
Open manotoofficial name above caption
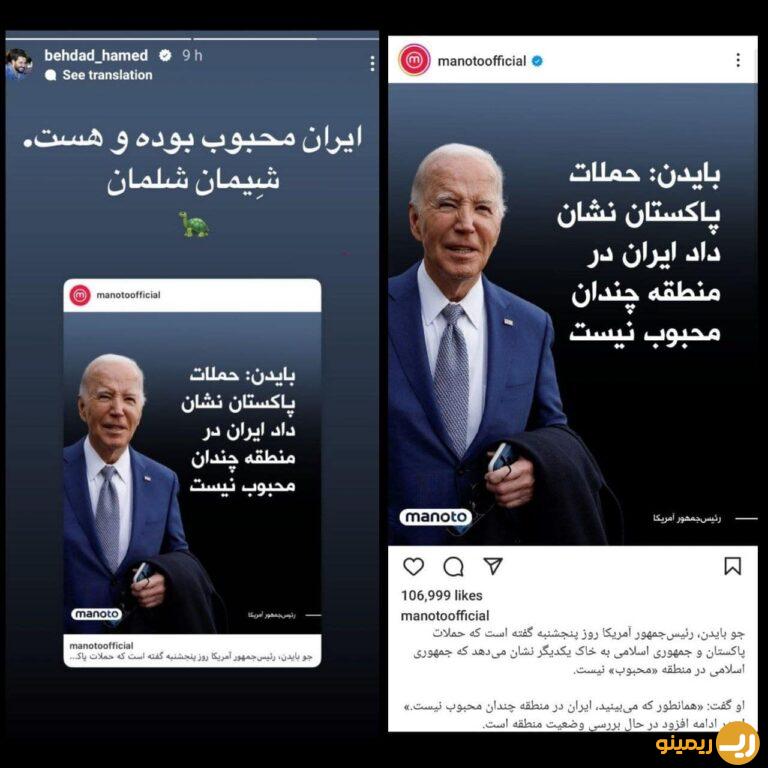coord(445,616)
